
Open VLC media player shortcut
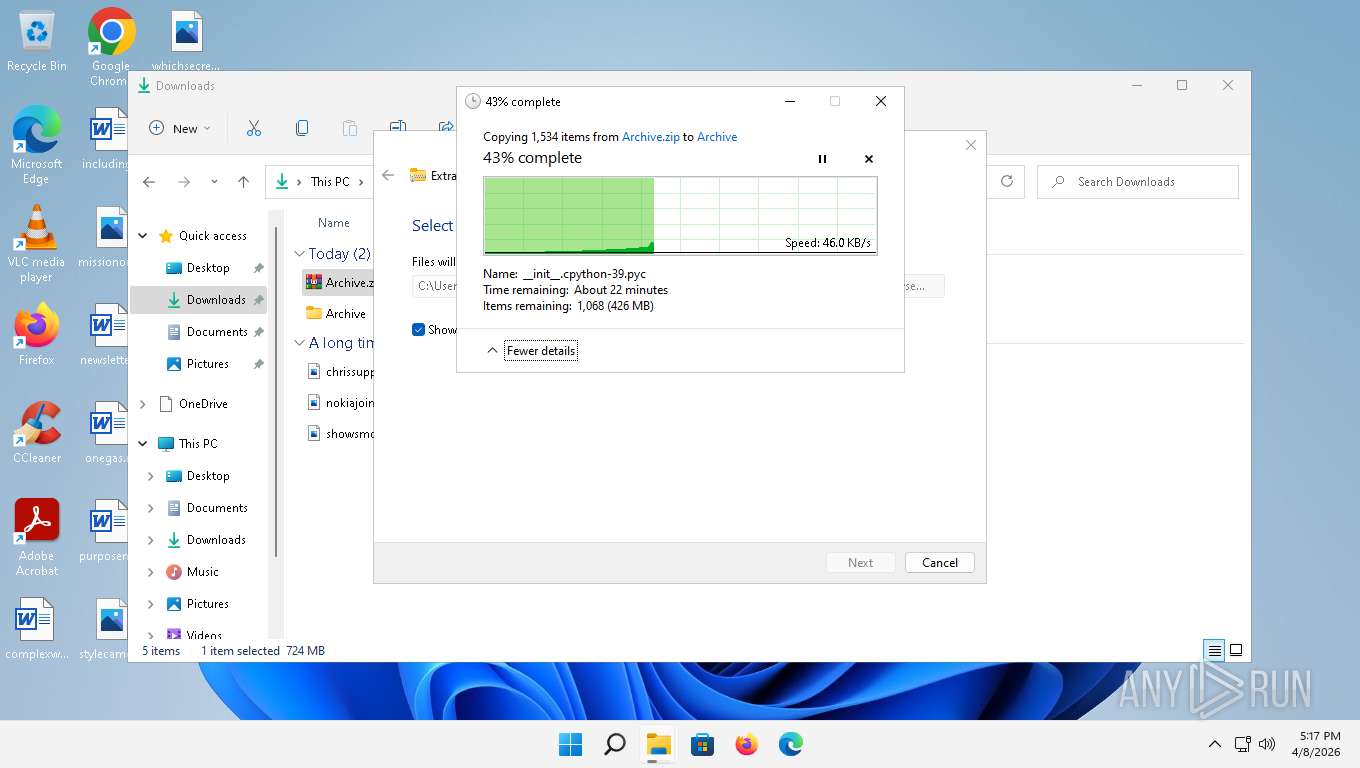coord(37,244)
